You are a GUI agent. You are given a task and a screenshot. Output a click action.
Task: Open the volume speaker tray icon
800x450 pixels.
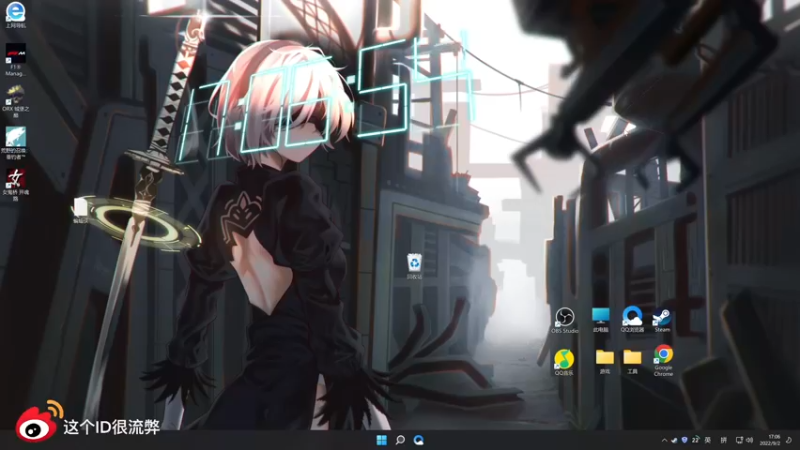pyautogui.click(x=749, y=440)
